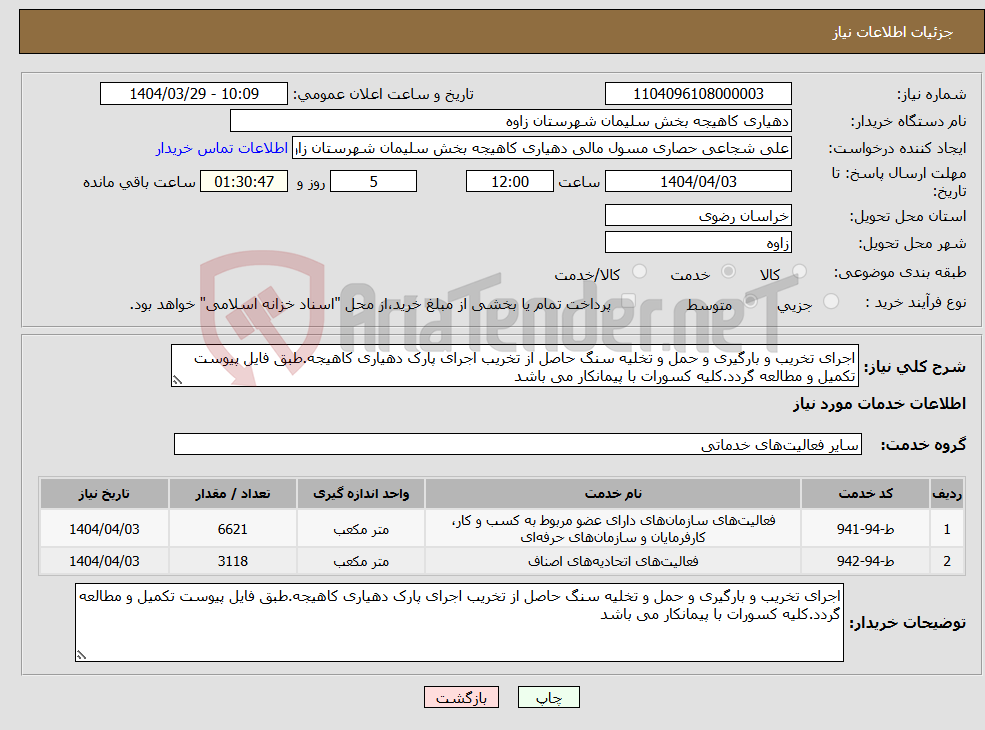Click the تعداد / مقدار column header
This screenshot has height=730, width=985.
pyautogui.click(x=232, y=493)
